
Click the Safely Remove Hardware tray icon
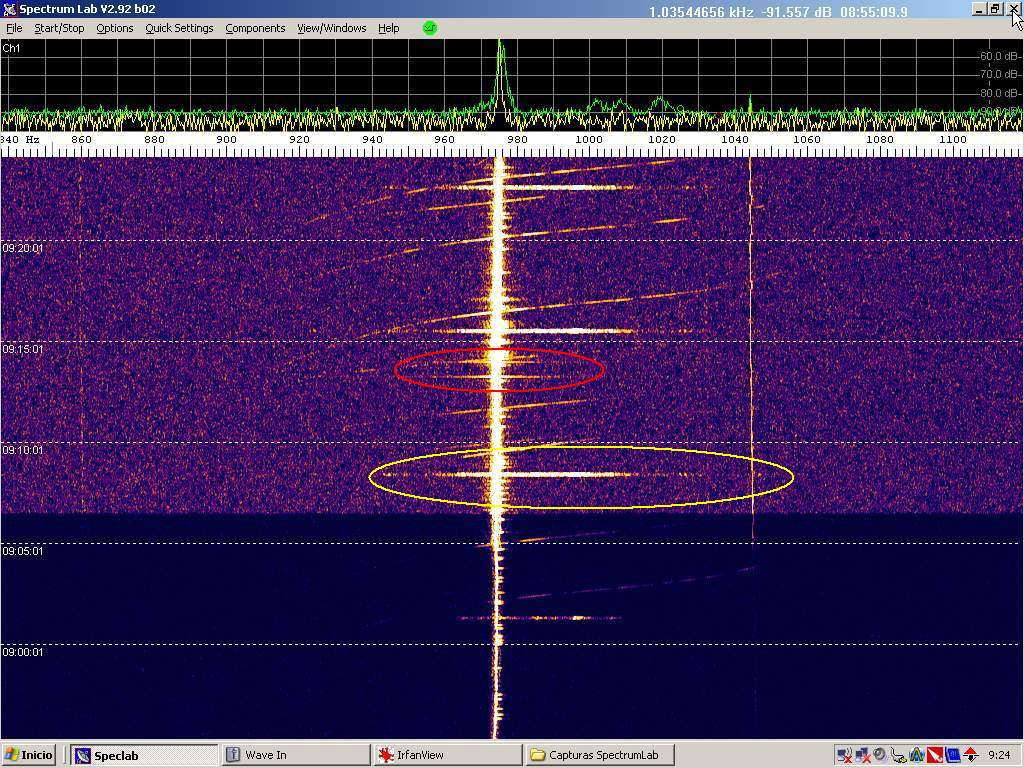coord(898,755)
